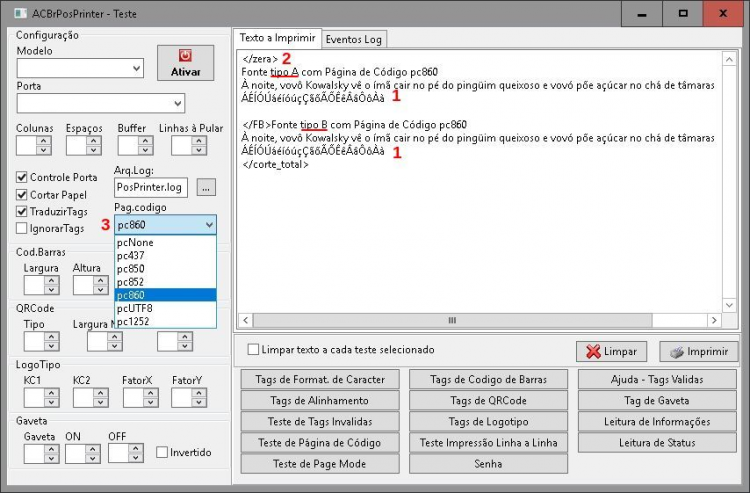Click the red power Ativar button

click(186, 63)
